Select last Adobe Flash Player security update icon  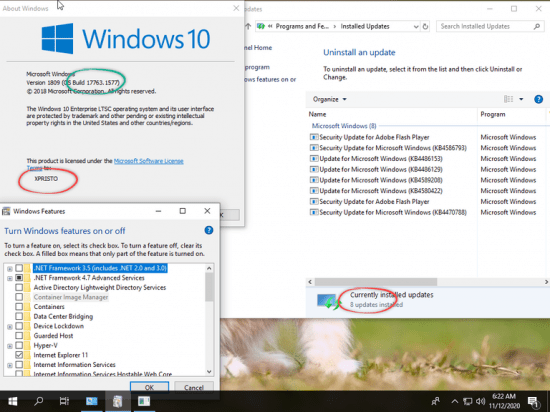pos(314,202)
